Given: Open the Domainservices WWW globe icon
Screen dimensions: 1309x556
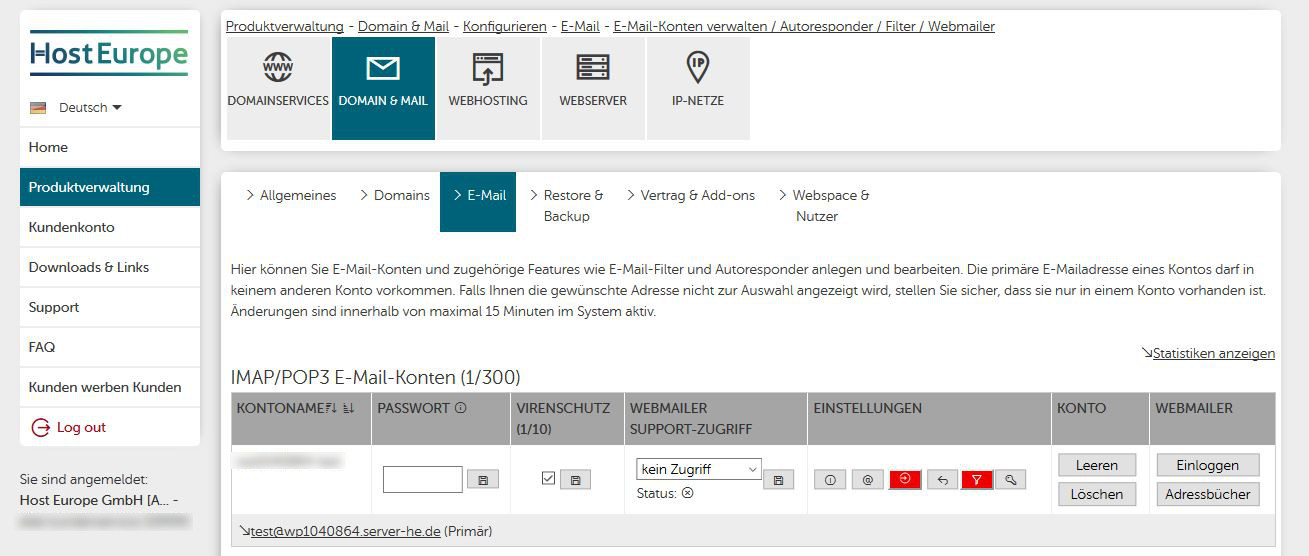Looking at the screenshot, I should tap(278, 68).
